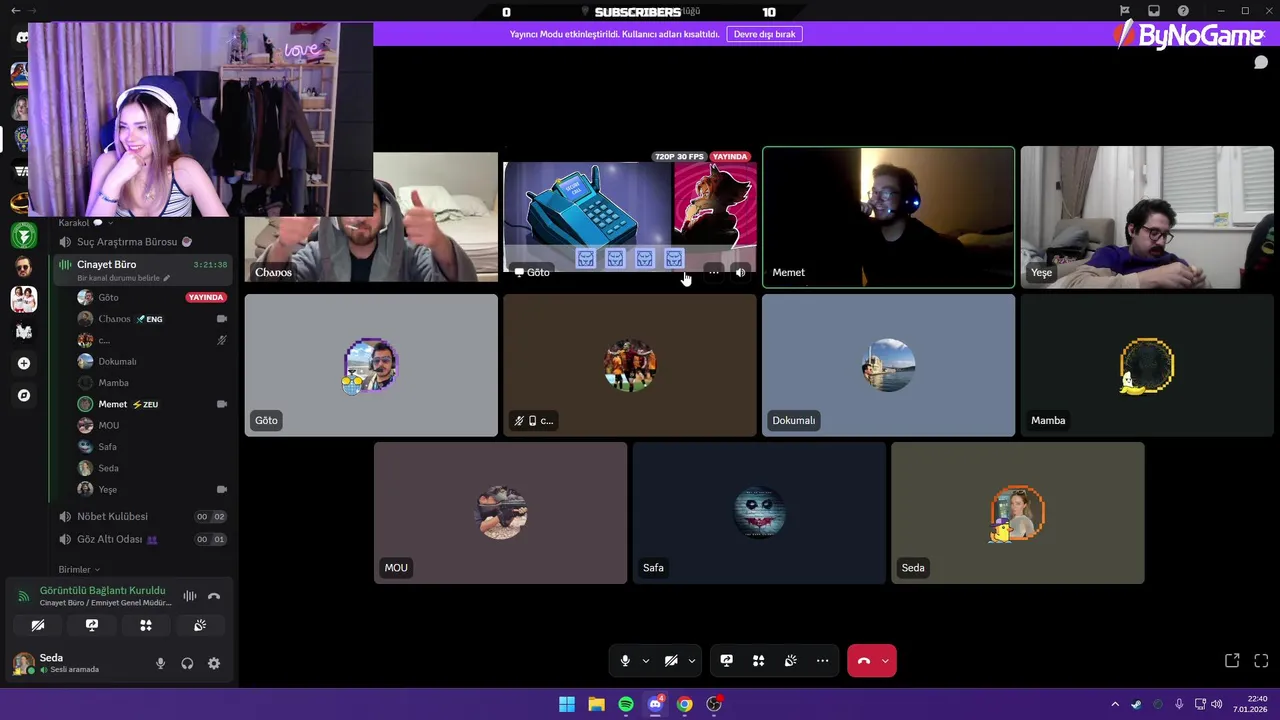Mute microphone in user panel
This screenshot has width=1280, height=720.
click(160, 663)
